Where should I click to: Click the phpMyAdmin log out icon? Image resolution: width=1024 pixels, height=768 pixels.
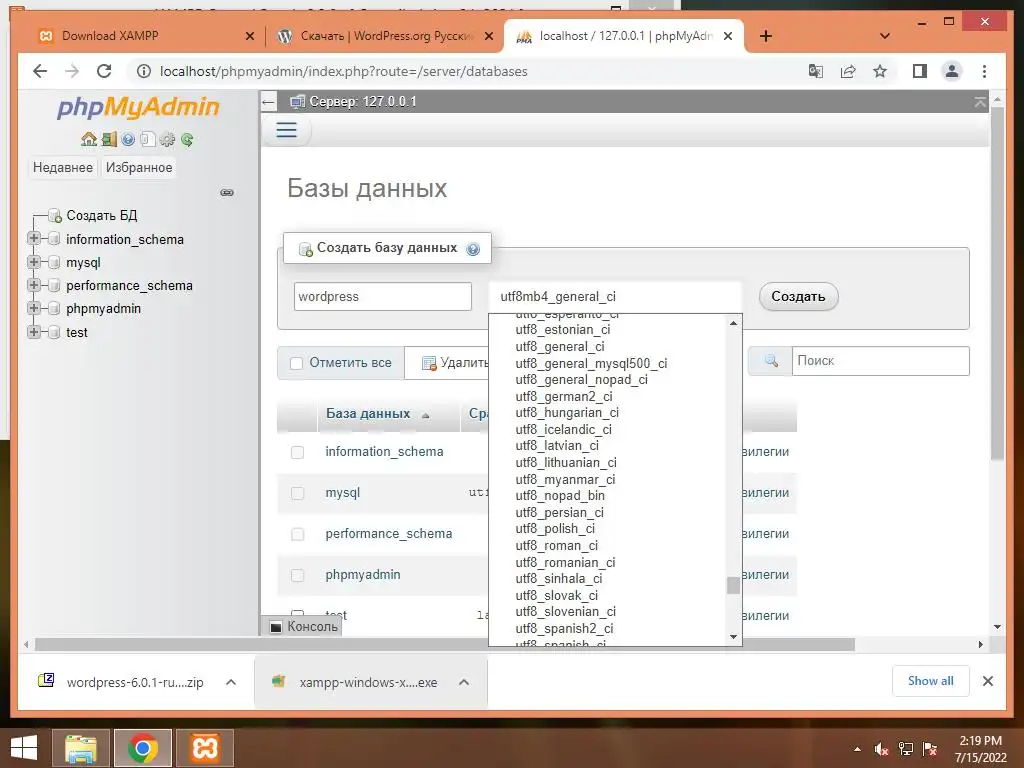point(108,139)
